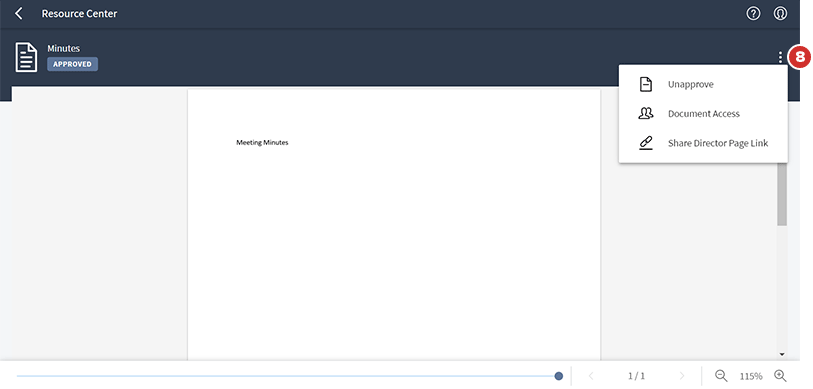Go to the next page arrow
The width and height of the screenshot is (813, 389).
pos(682,376)
